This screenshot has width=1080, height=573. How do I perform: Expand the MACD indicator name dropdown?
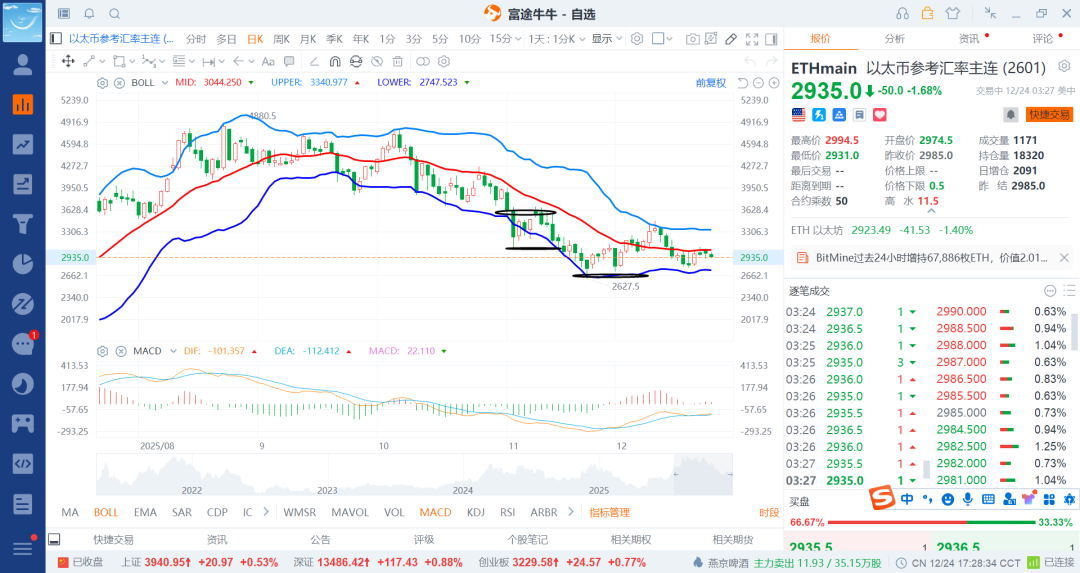[173, 351]
